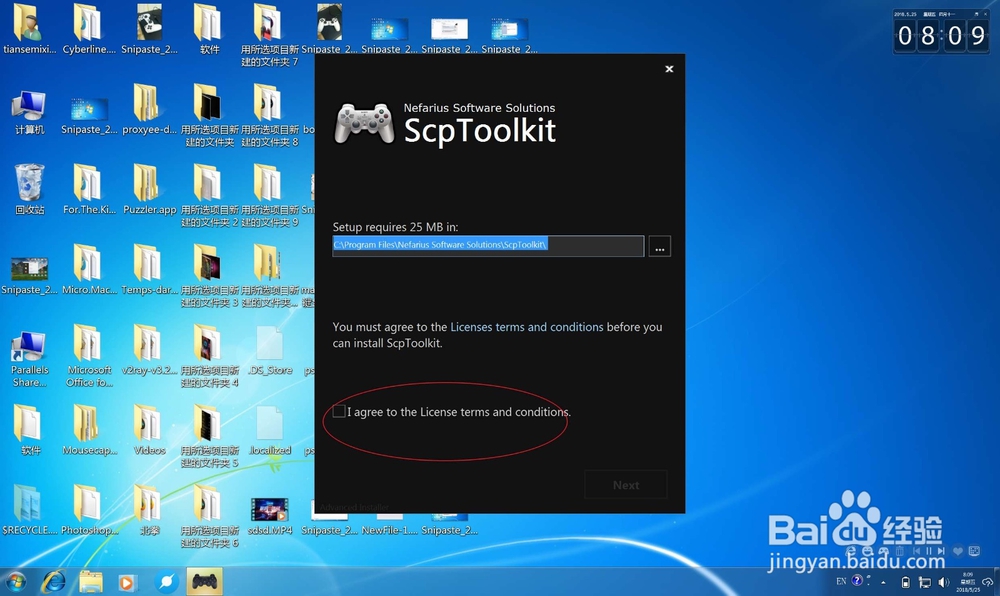Open the Windows Start menu orb

tap(16, 582)
